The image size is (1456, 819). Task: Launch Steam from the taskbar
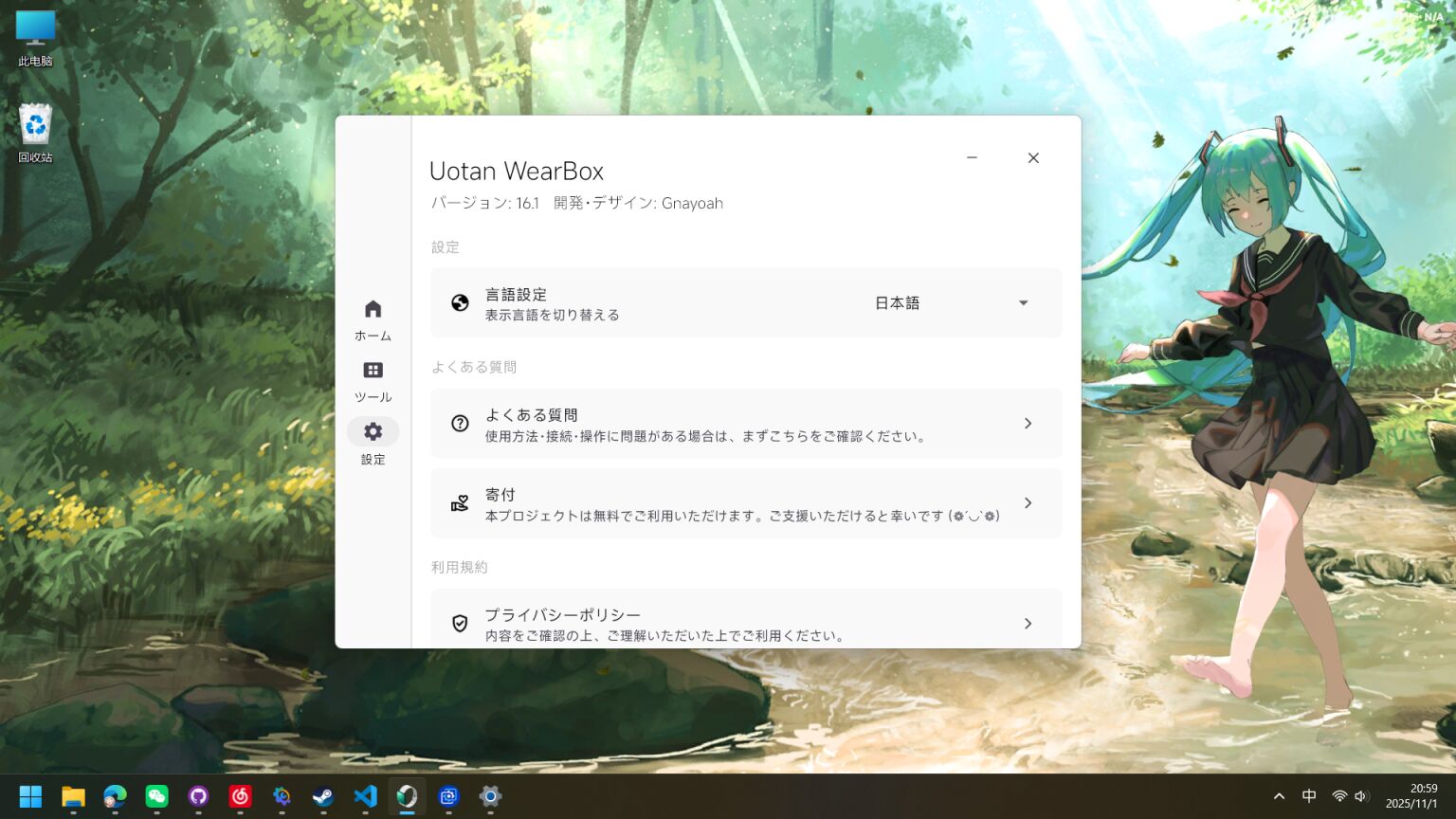tap(322, 797)
